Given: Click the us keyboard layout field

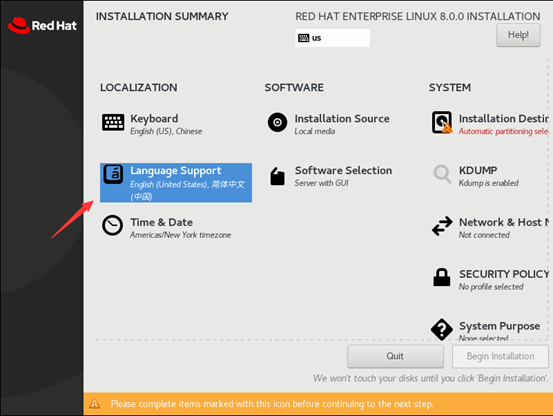Looking at the screenshot, I should click(333, 38).
